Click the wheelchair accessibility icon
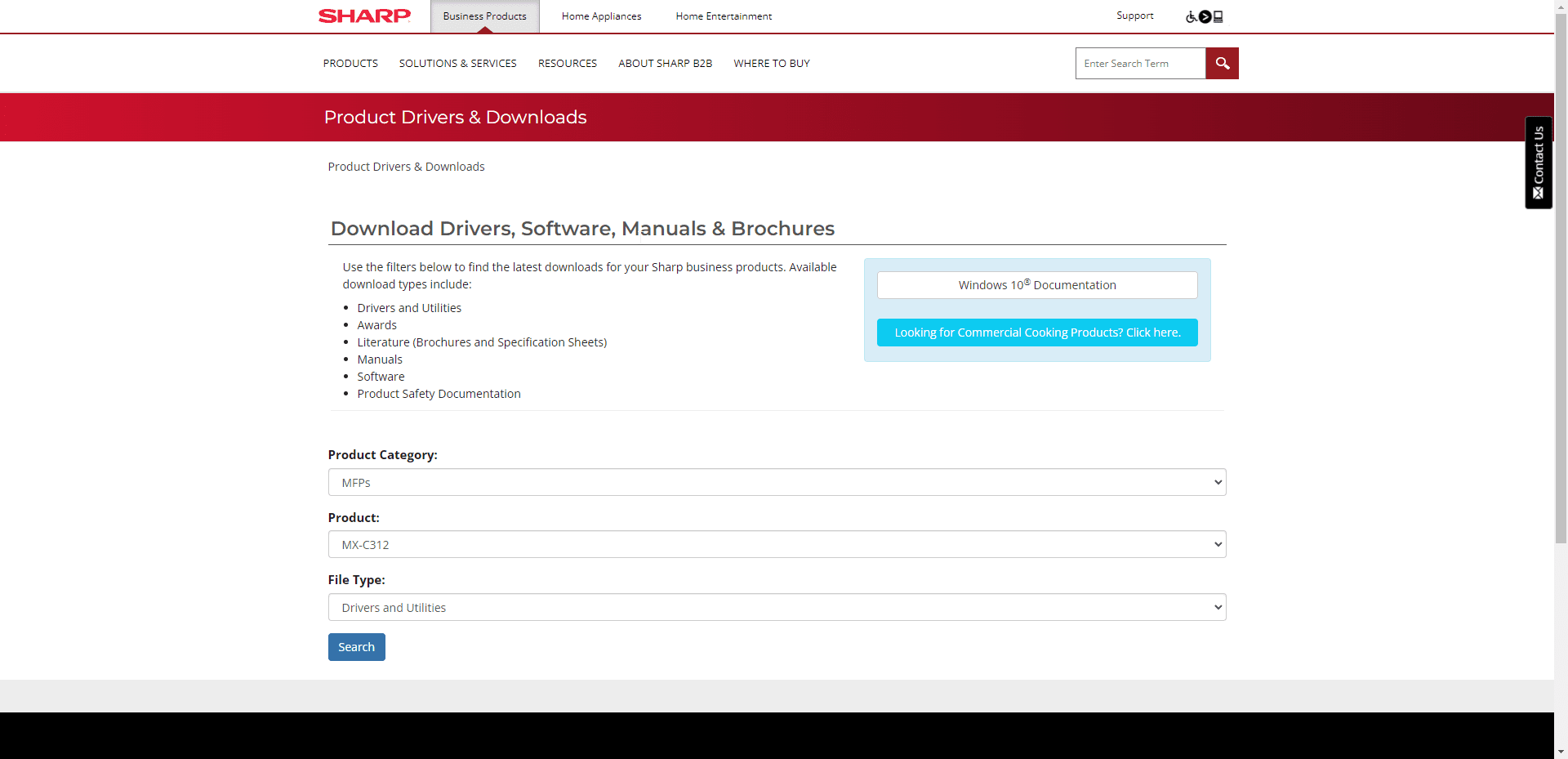Image resolution: width=1568 pixels, height=759 pixels. tap(1192, 17)
